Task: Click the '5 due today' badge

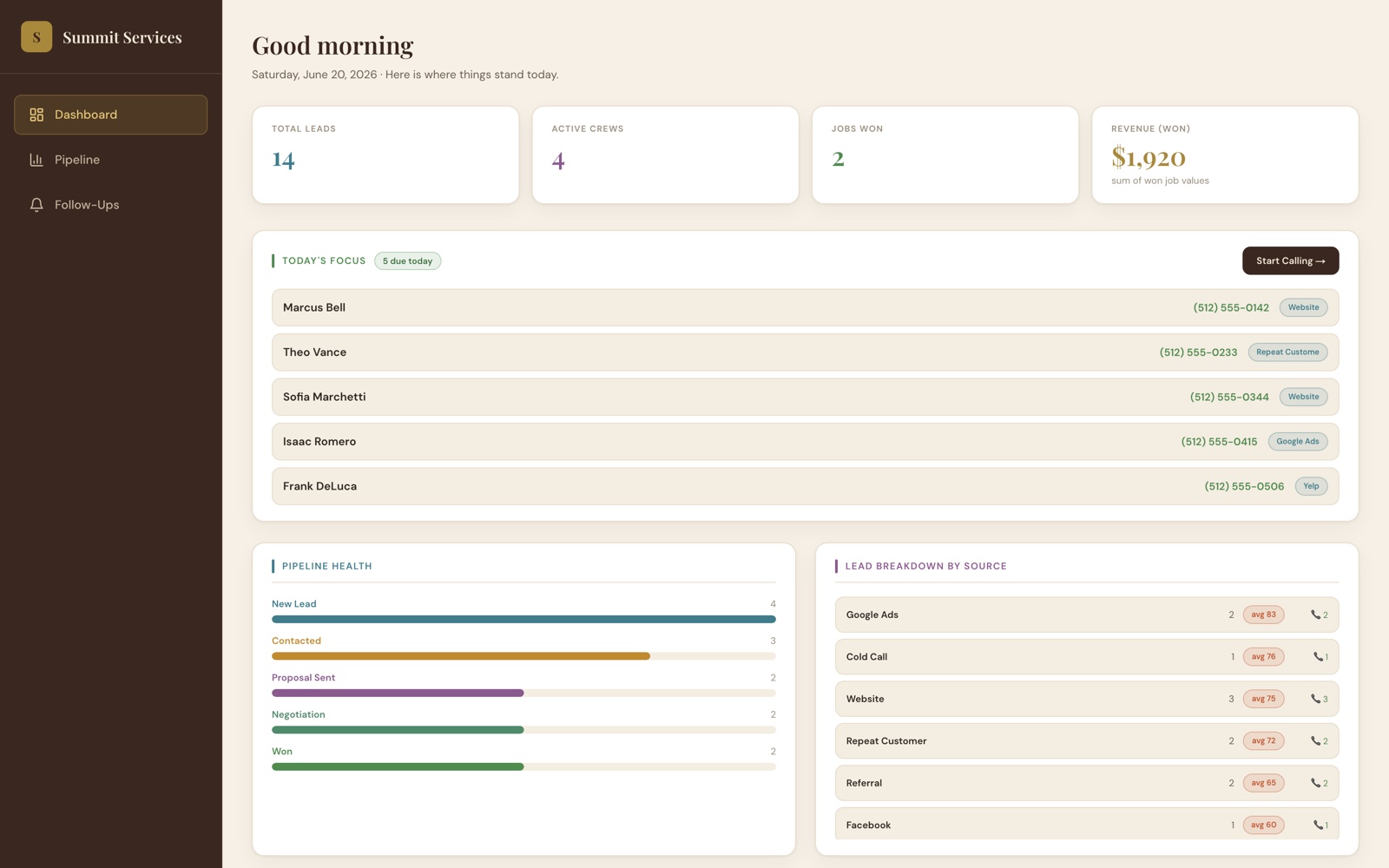Action: click(408, 261)
